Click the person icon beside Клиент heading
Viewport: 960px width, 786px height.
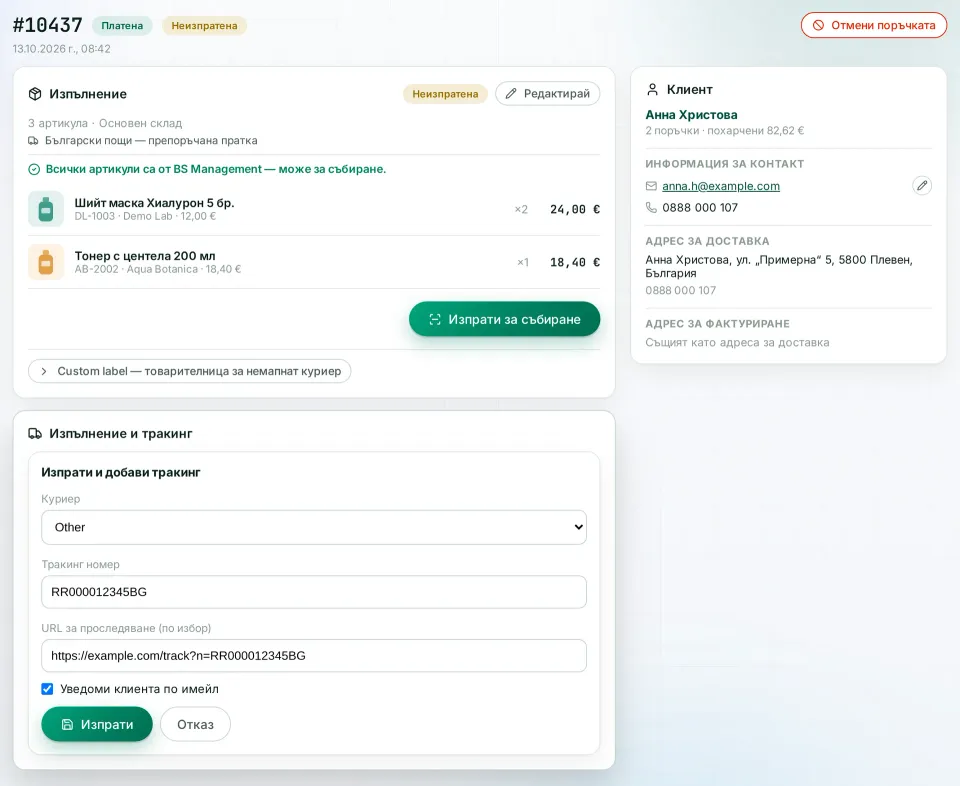tap(653, 89)
